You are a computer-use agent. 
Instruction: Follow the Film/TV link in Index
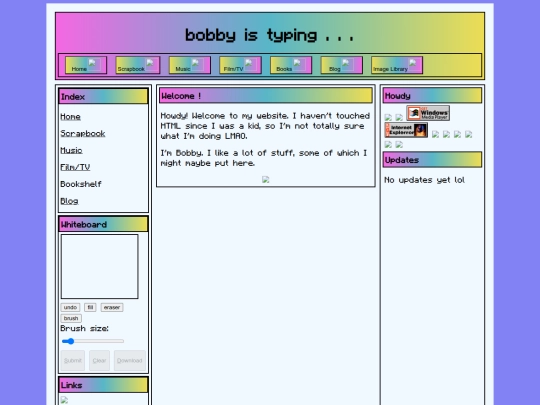point(75,167)
